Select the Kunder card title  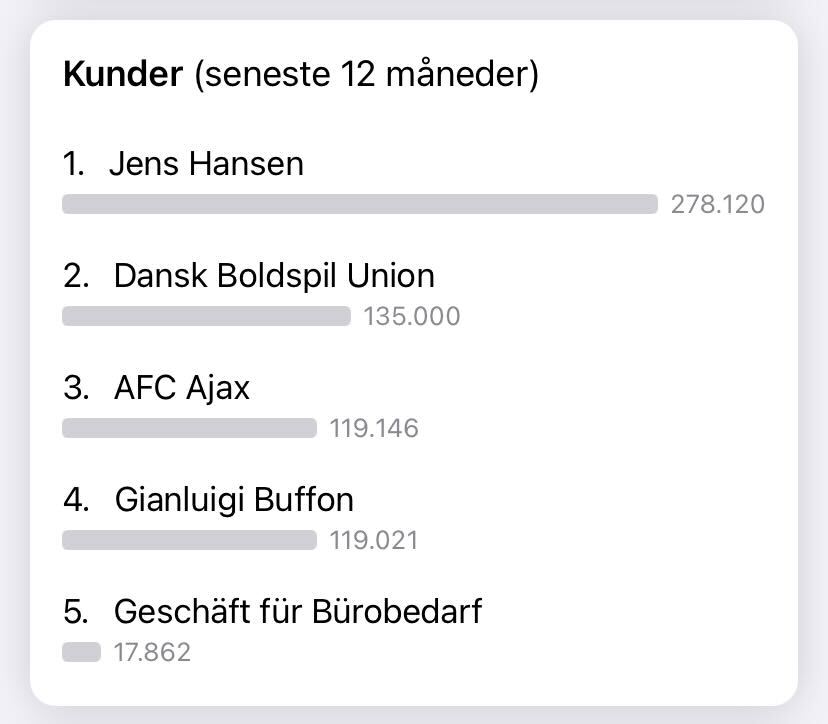123,73
